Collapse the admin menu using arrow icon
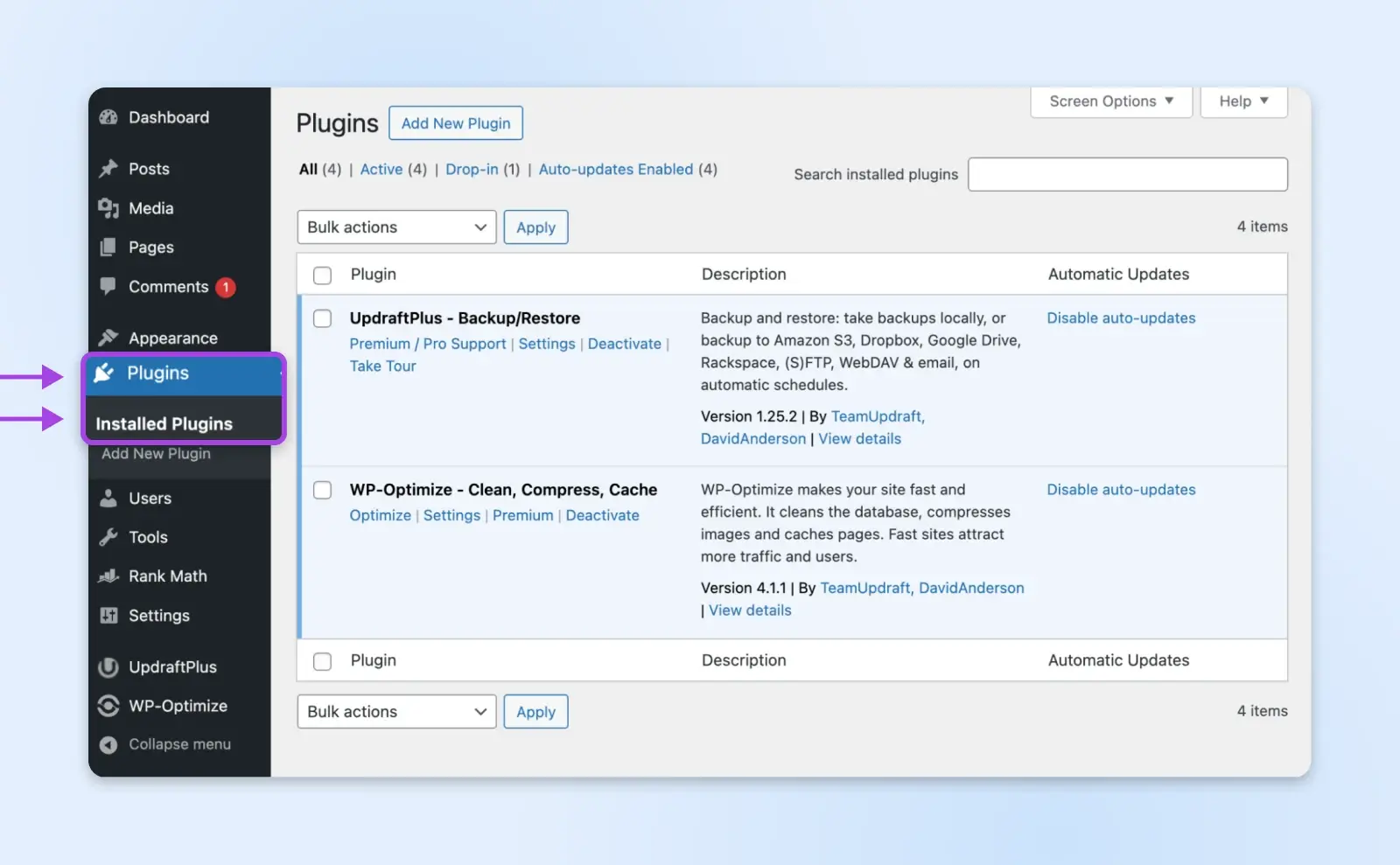1400x865 pixels. [108, 744]
